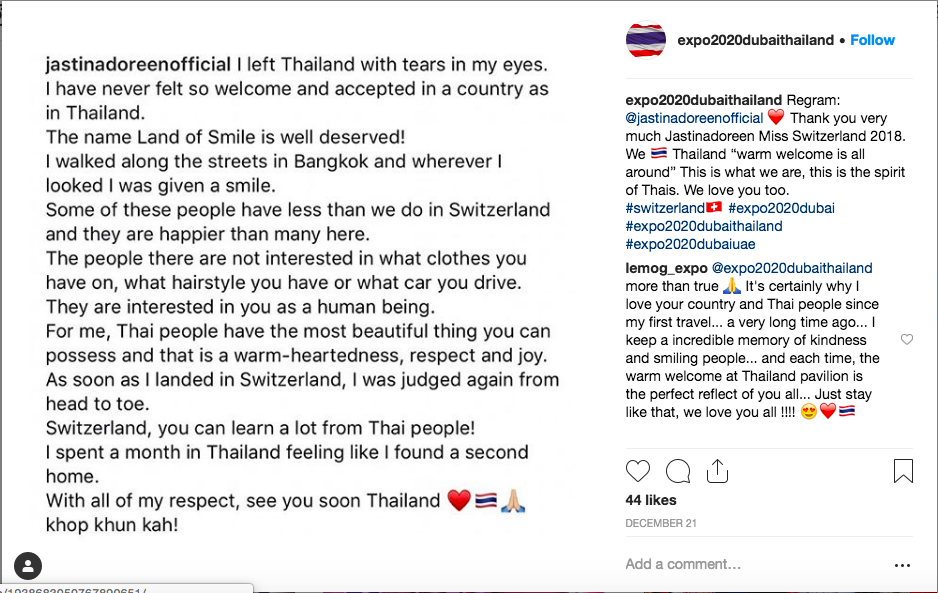View the 44 likes list
The image size is (938, 593).
[651, 500]
